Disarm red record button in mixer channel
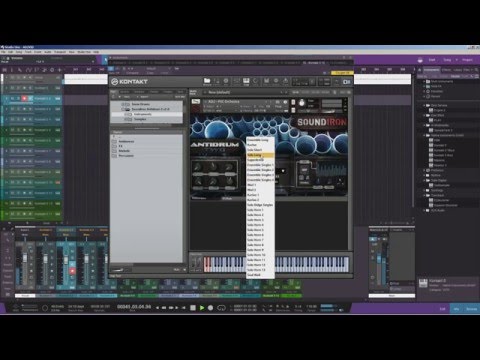Image resolution: width=480 pixels, height=360 pixels. [x=72, y=271]
